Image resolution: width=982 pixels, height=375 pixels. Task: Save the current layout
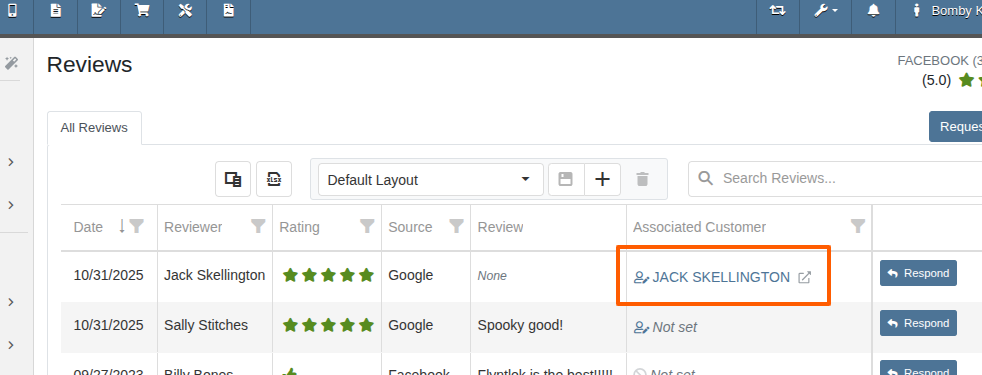566,180
